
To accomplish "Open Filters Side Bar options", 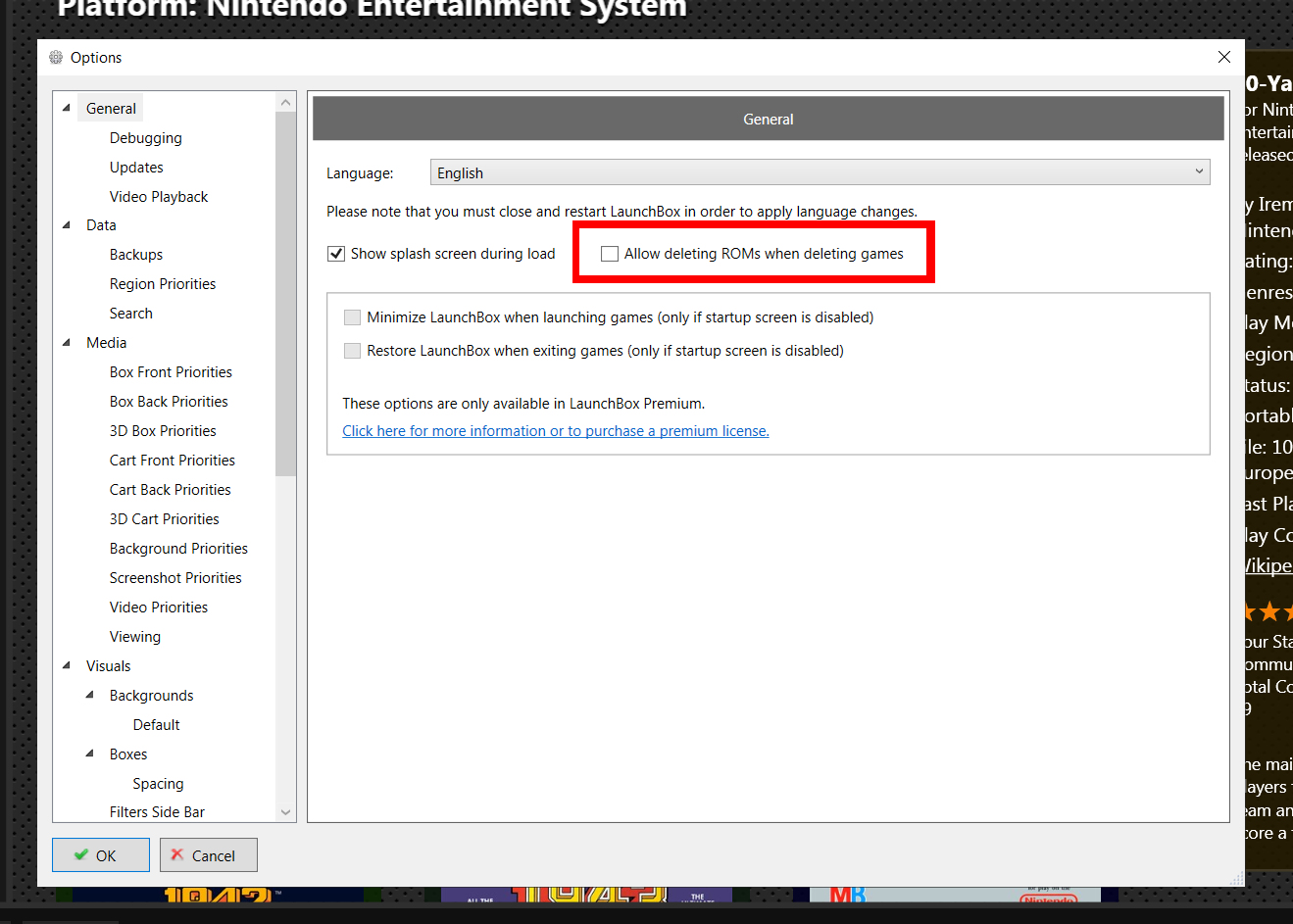I will coord(157,812).
